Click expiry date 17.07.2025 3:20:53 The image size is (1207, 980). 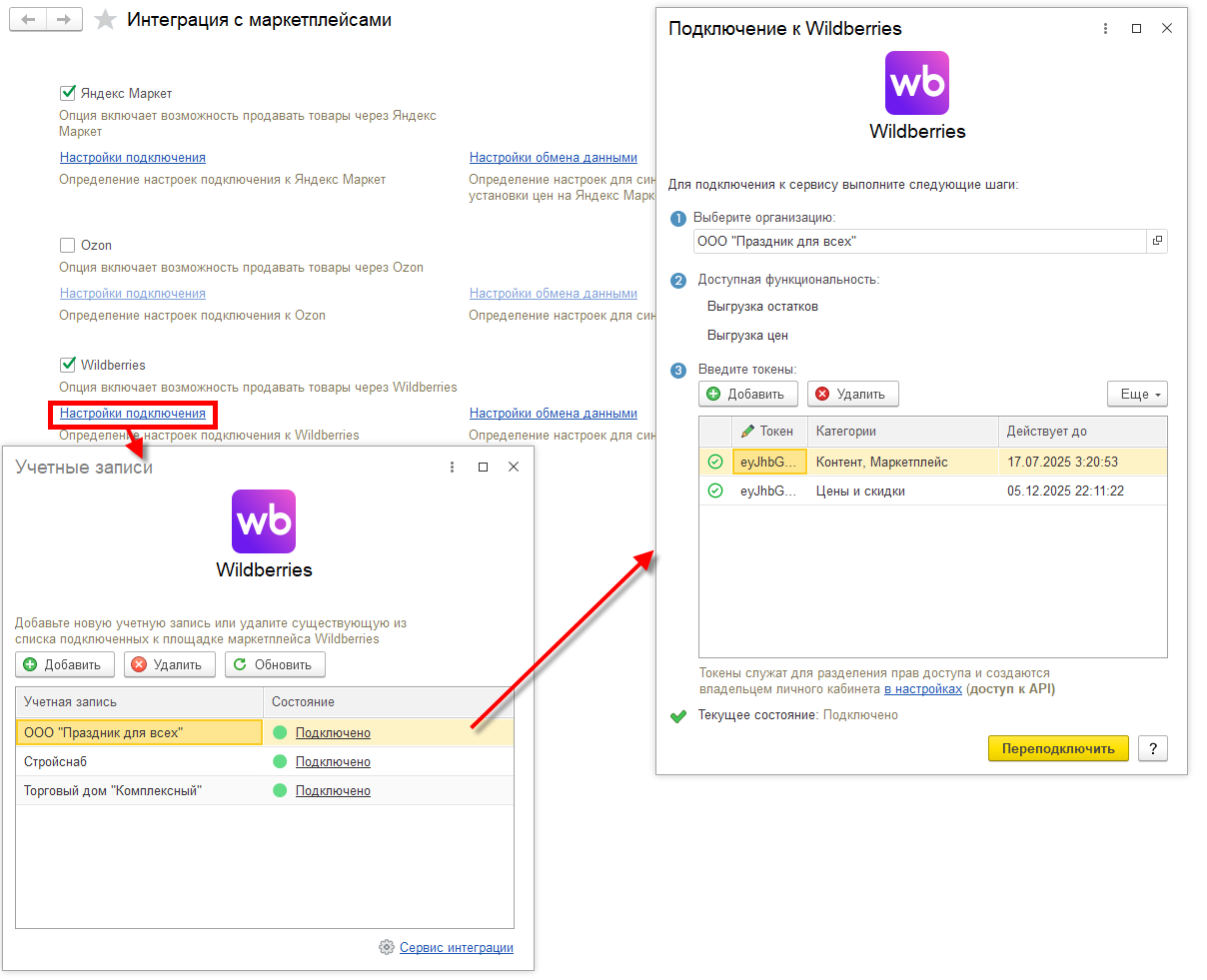1082,462
